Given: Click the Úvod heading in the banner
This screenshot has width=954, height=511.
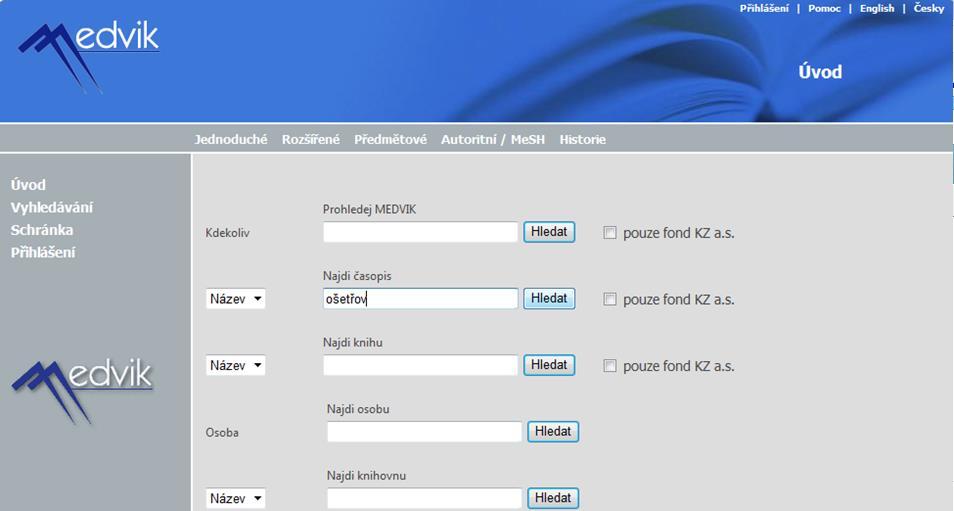Looking at the screenshot, I should point(820,72).
